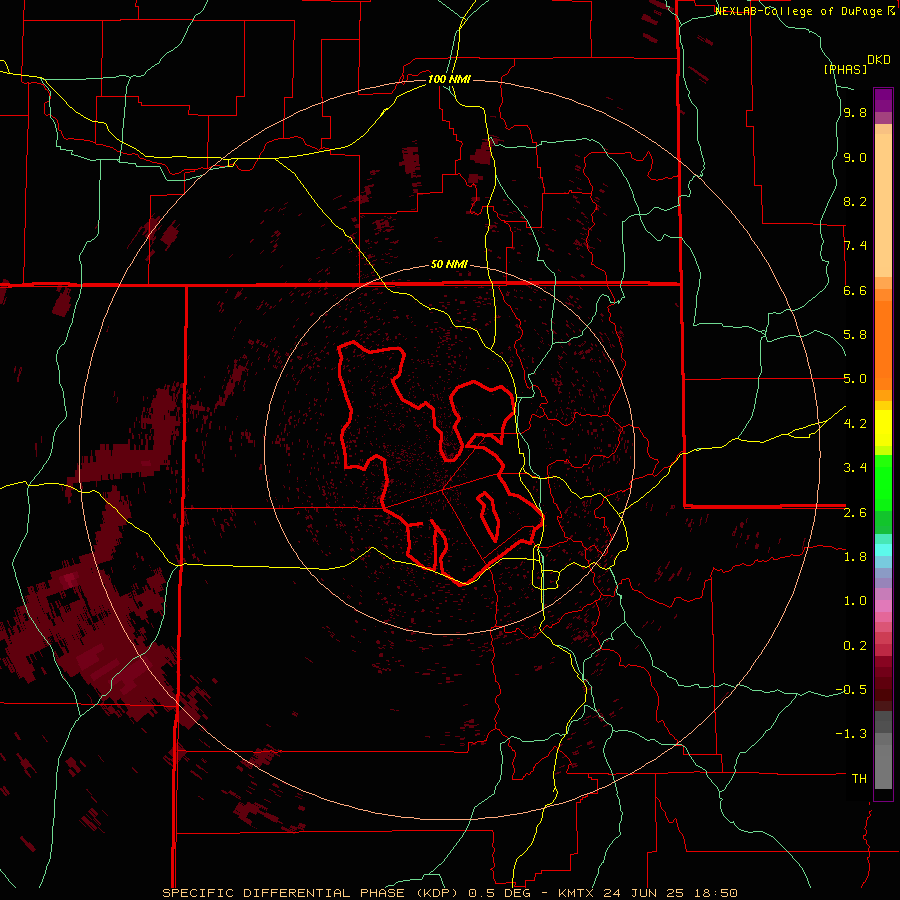This screenshot has width=900, height=900.
Task: Click the 7.4 value on the scale
Action: [x=855, y=246]
